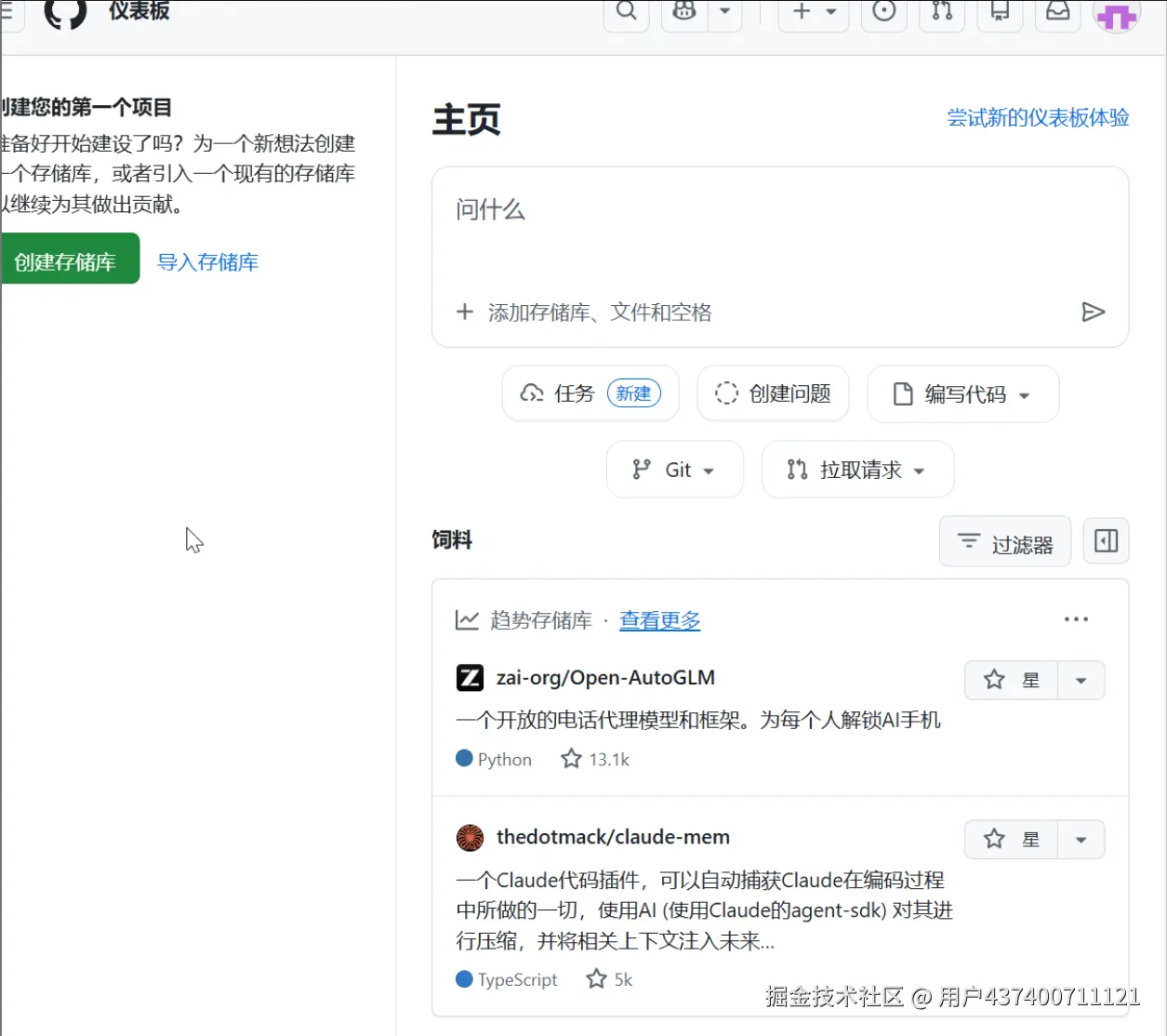Click the zai-org avatar icon

470,678
